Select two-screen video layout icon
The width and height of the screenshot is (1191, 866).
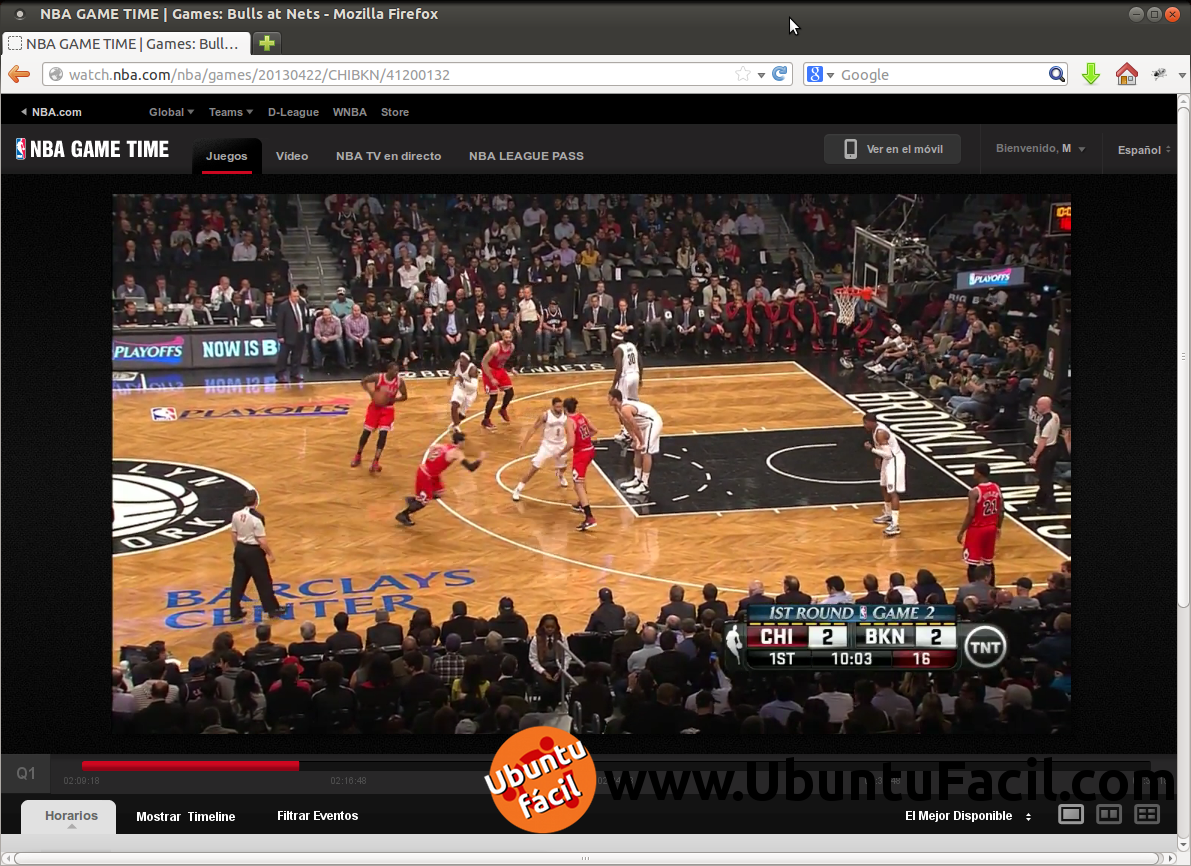(1108, 815)
